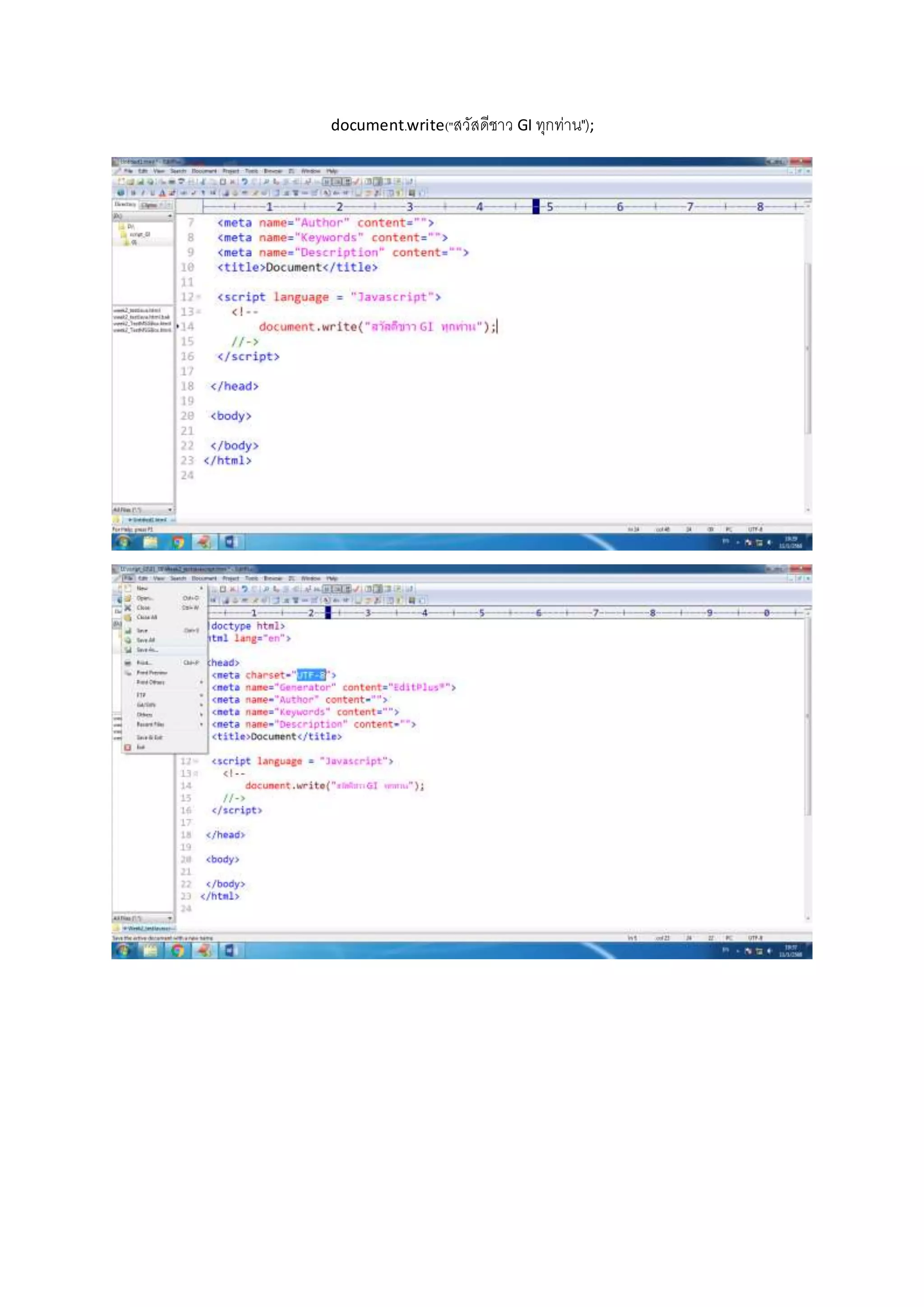
Task: Select week2_testJava.html.bak in file list
Action: (141, 317)
